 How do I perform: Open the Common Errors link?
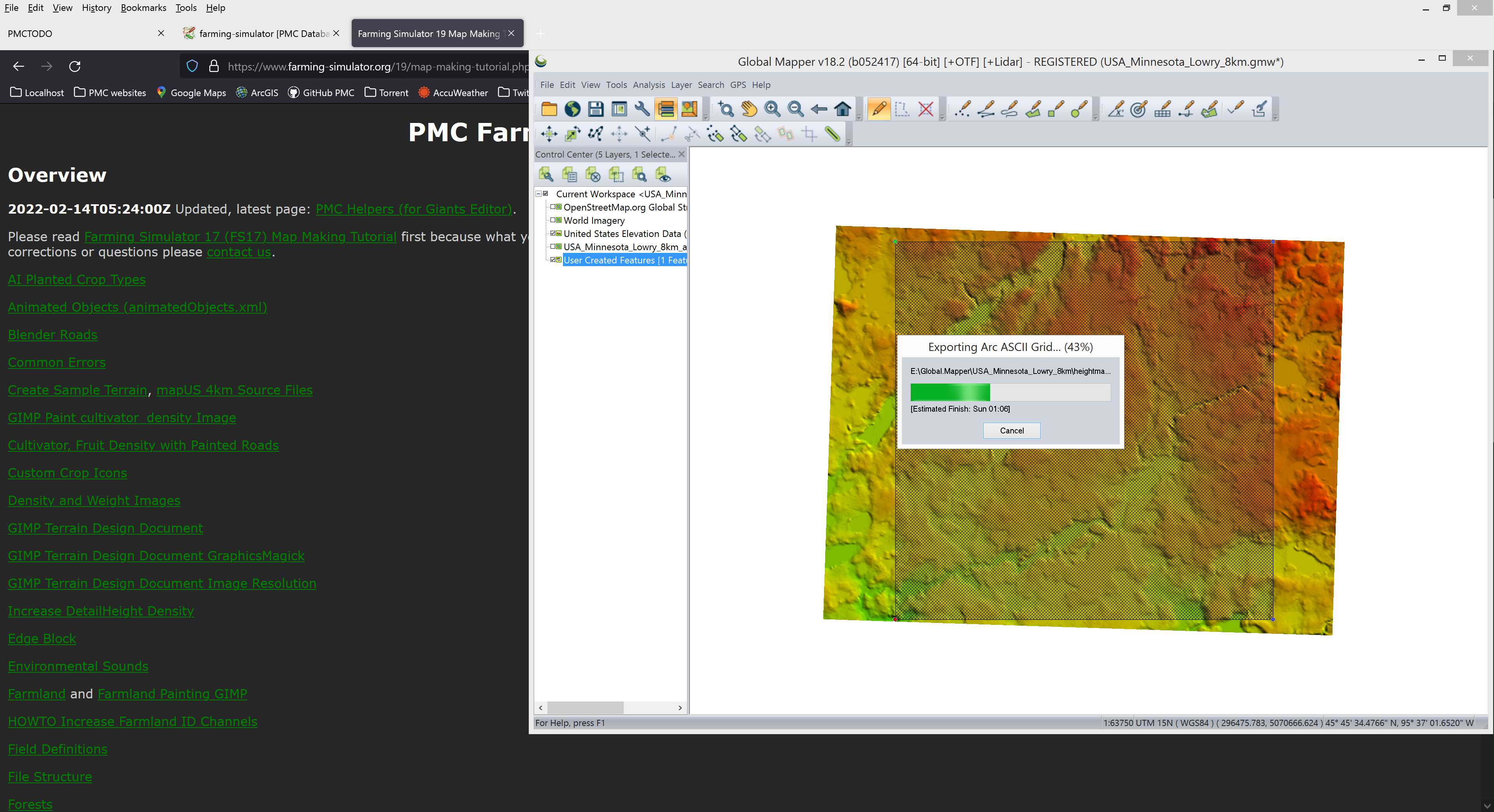tap(57, 363)
